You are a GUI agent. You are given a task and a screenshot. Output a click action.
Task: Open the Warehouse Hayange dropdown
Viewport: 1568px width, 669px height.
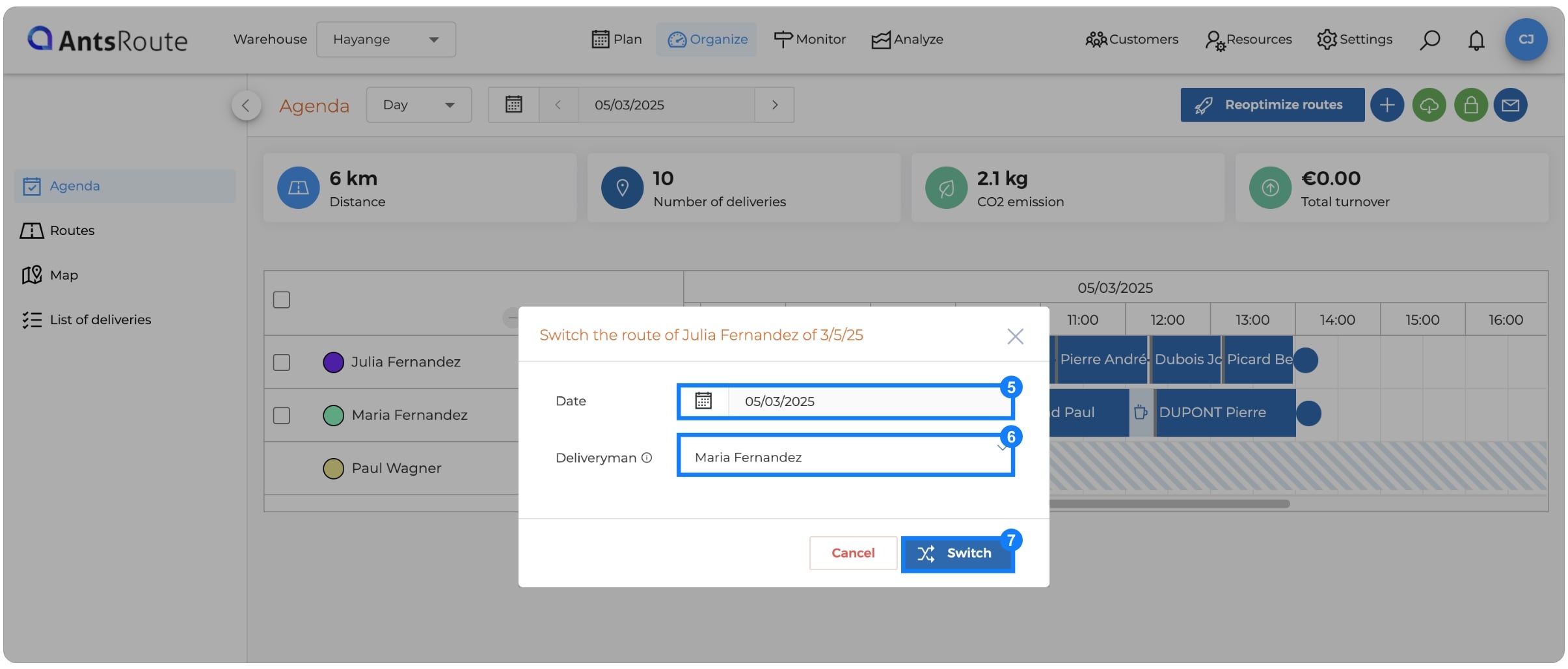[x=386, y=40]
